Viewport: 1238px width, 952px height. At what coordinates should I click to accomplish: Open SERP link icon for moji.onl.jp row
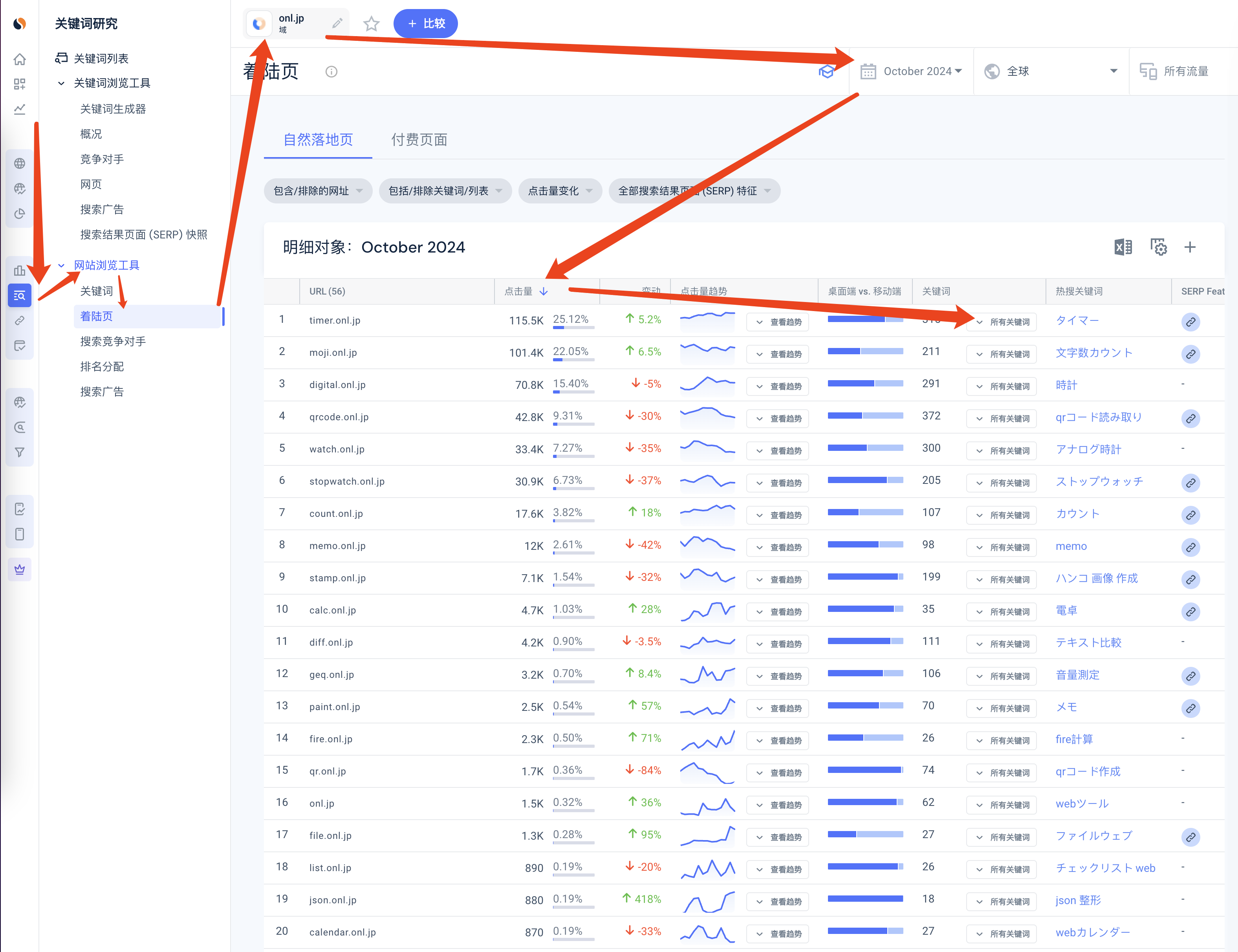[x=1190, y=354]
